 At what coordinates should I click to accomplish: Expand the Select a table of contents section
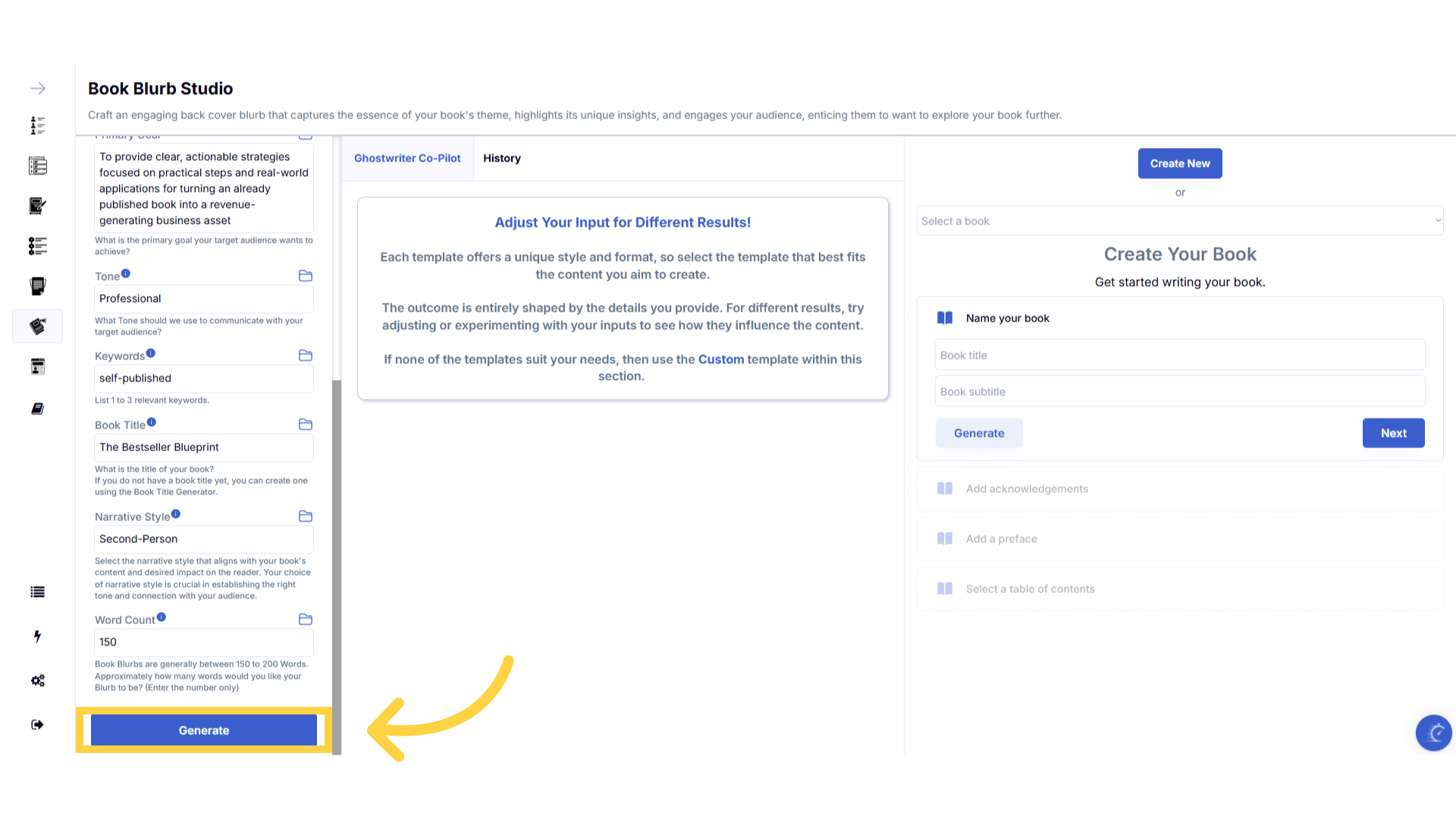click(x=1030, y=589)
